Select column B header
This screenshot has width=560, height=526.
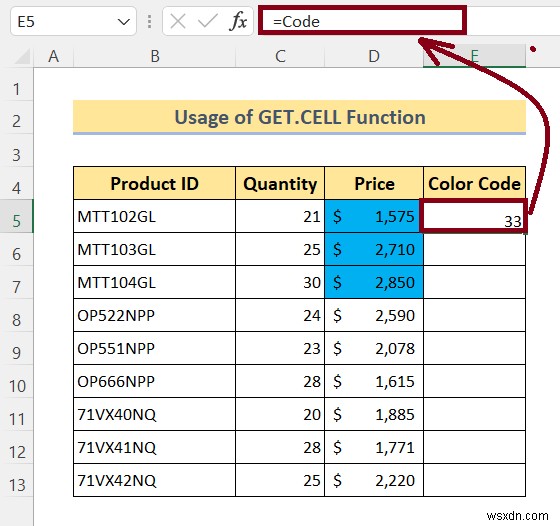[154, 56]
